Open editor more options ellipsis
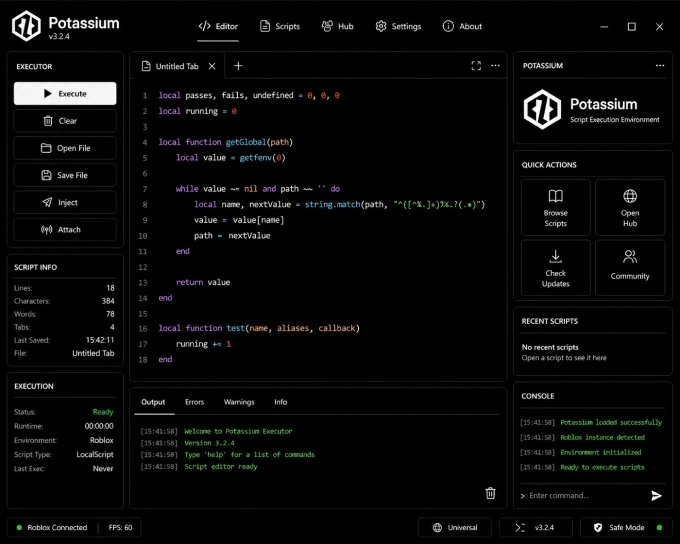 click(x=495, y=66)
